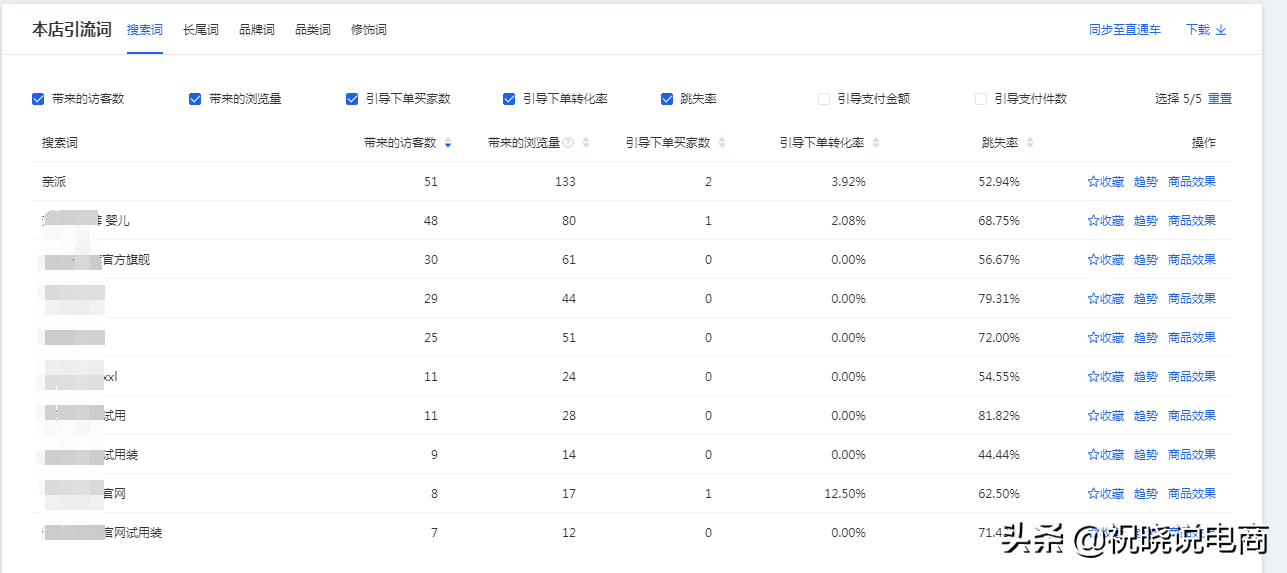The height and width of the screenshot is (573, 1287).
Task: Favorite the row with 25 visitors
Action: coord(1106,338)
